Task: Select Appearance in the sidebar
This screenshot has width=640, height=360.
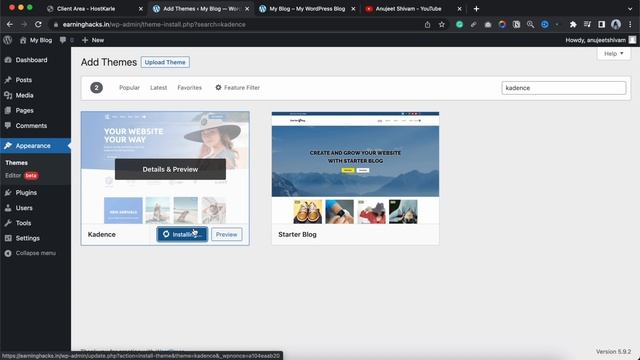Action: 36,146
